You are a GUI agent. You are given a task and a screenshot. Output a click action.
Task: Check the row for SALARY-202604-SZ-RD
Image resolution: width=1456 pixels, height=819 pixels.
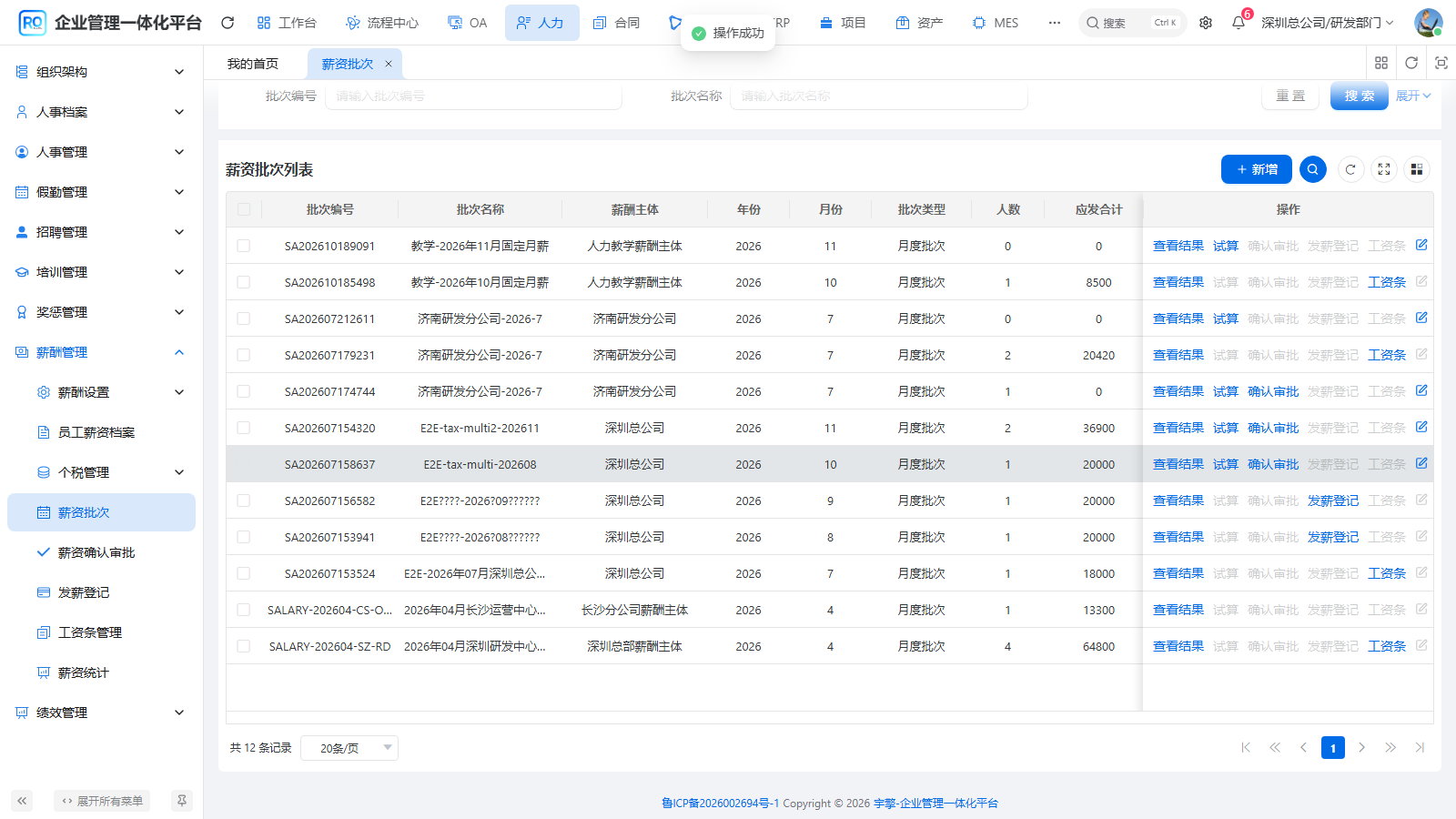(x=244, y=646)
